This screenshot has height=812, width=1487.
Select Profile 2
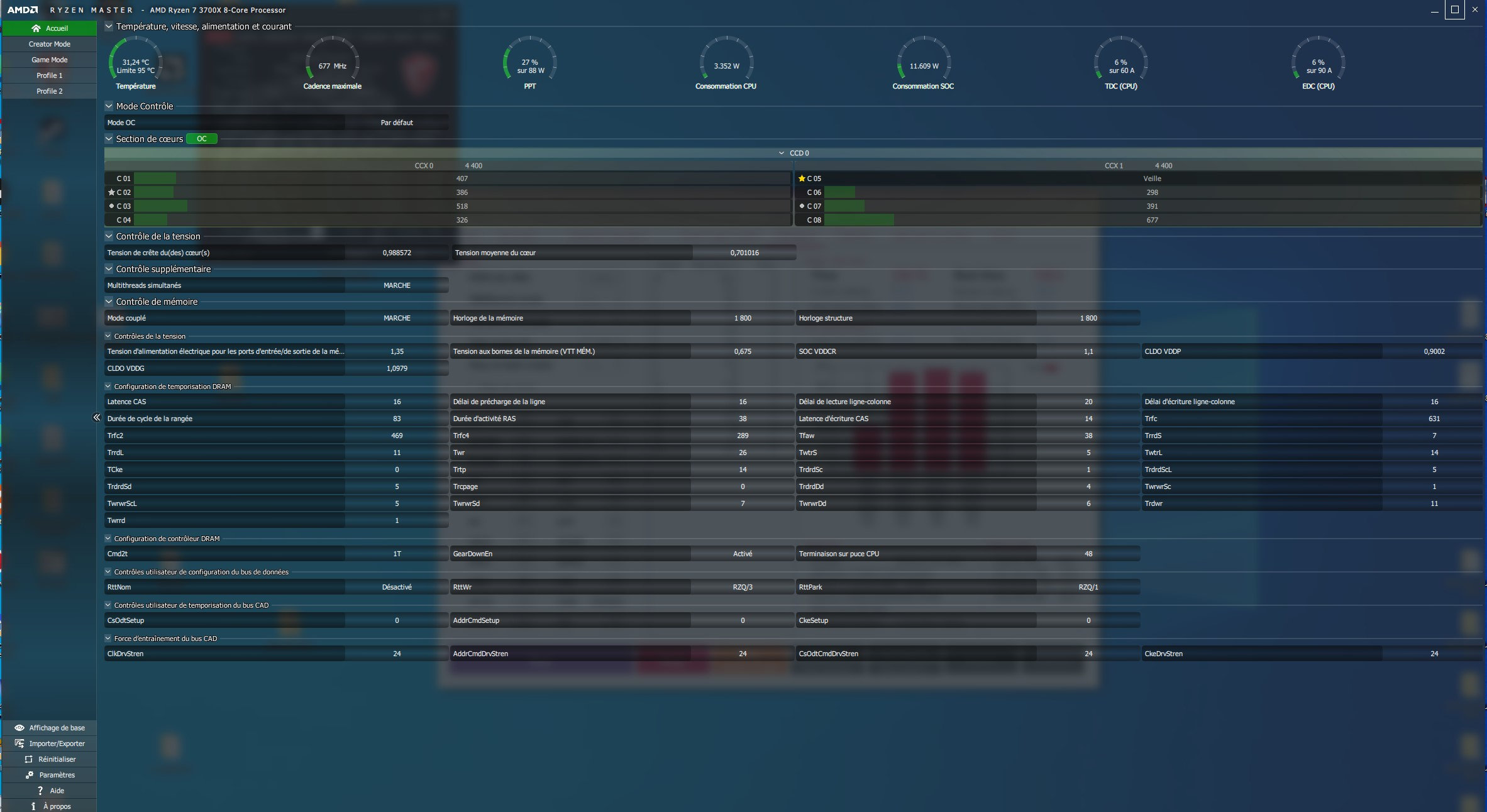pos(50,91)
